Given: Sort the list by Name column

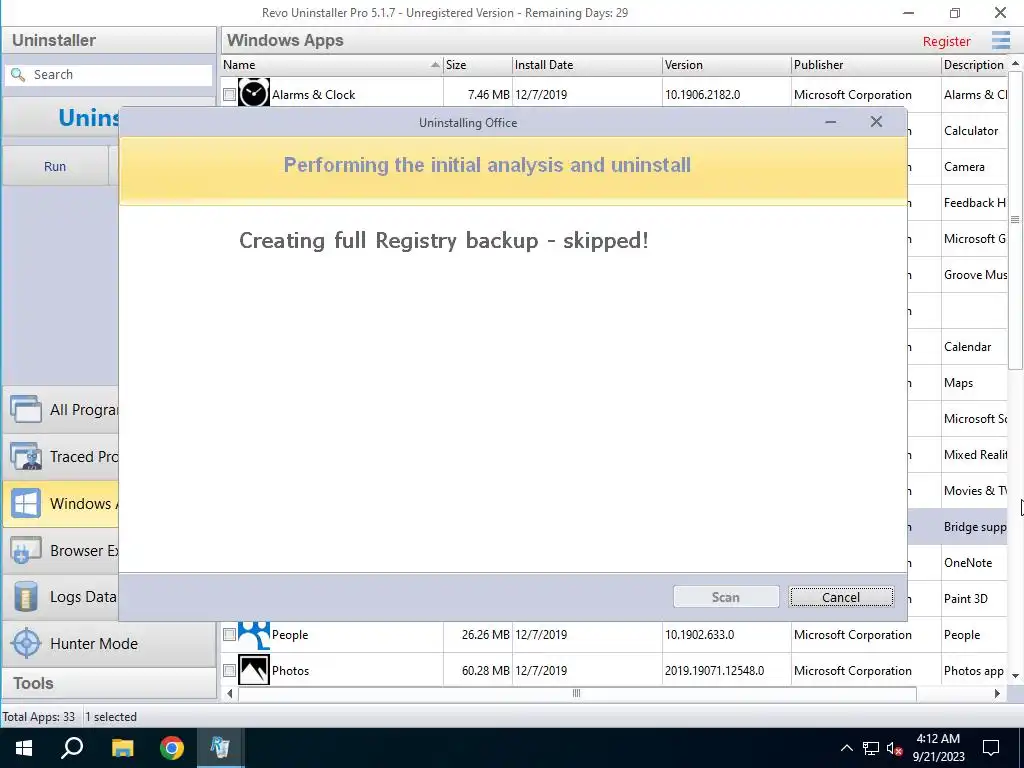Looking at the screenshot, I should click(332, 65).
